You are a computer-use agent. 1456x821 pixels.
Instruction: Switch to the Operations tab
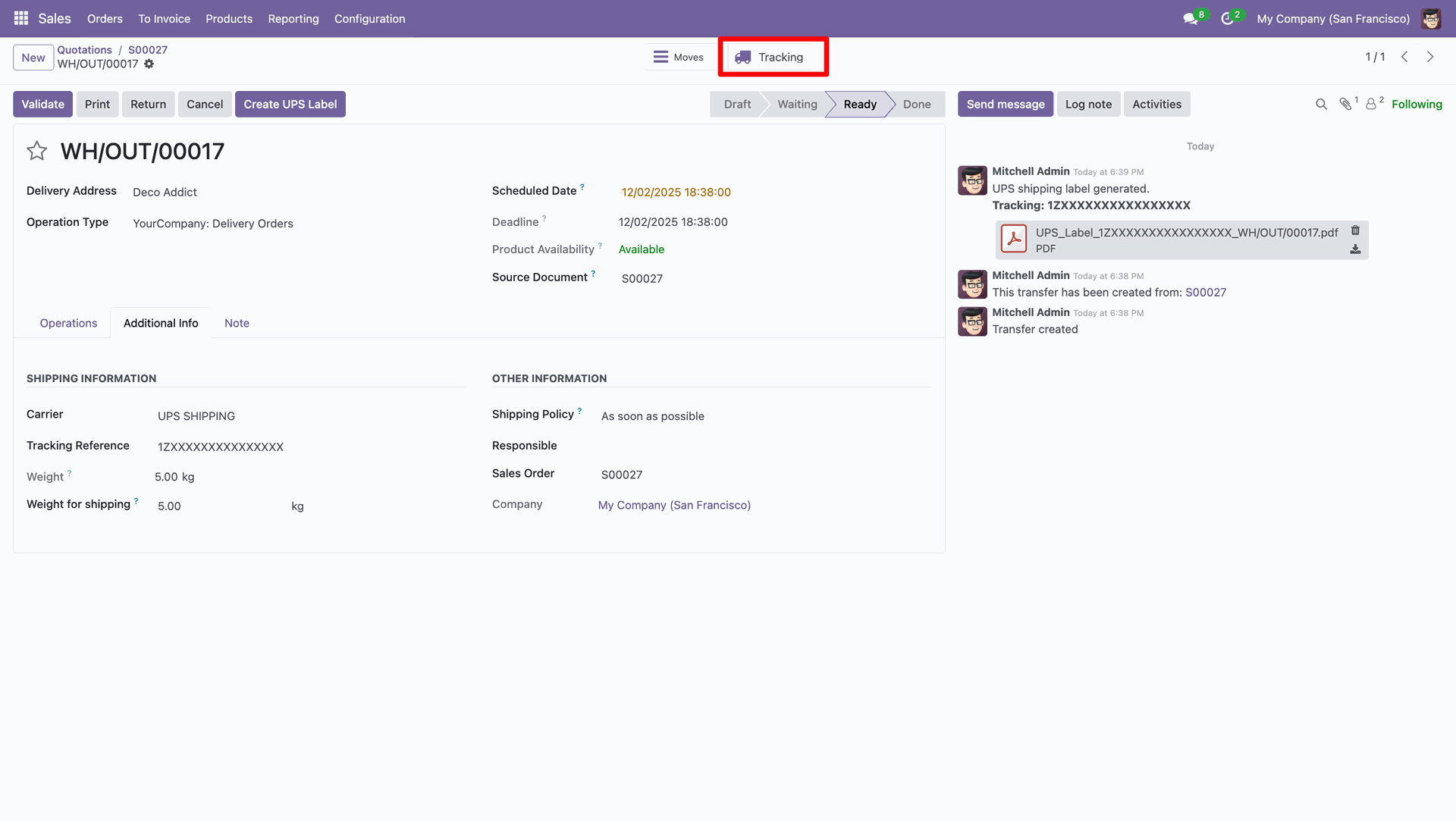(68, 324)
